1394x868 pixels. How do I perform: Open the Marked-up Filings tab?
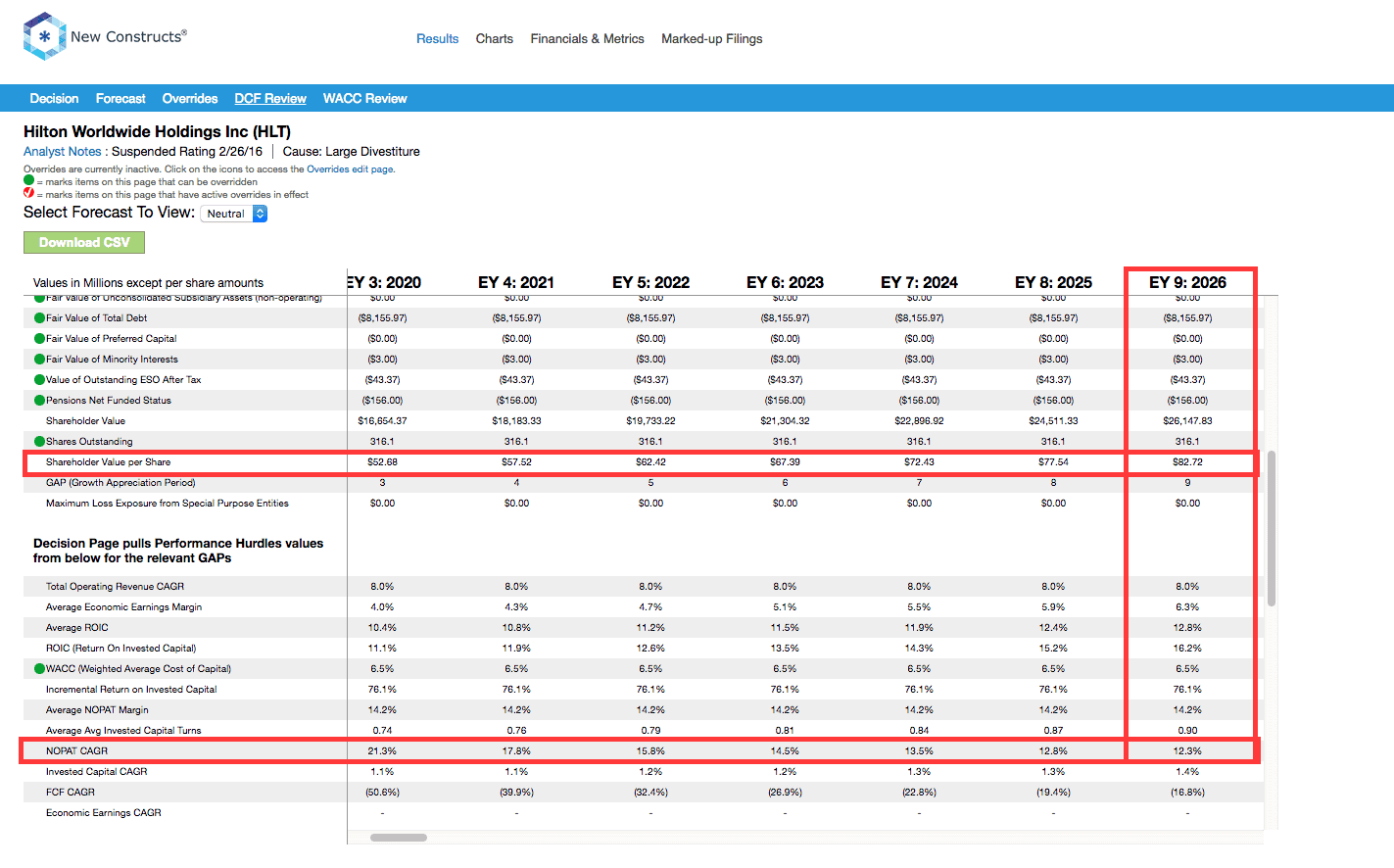click(x=712, y=39)
